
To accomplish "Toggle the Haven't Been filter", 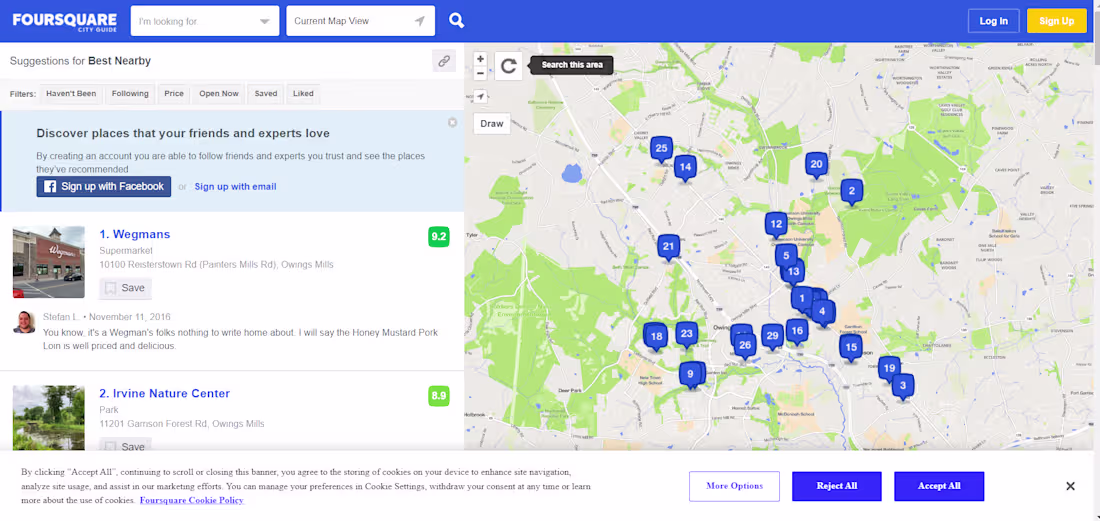I will tap(71, 94).
